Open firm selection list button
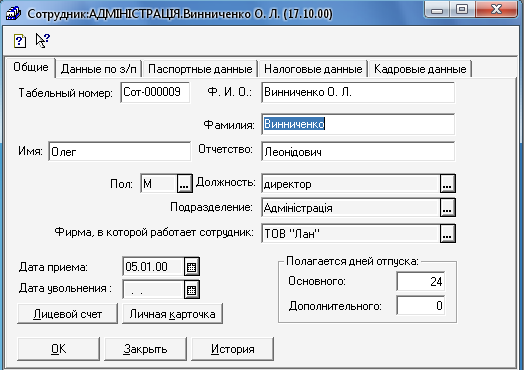524x370 pixels. pyautogui.click(x=447, y=233)
